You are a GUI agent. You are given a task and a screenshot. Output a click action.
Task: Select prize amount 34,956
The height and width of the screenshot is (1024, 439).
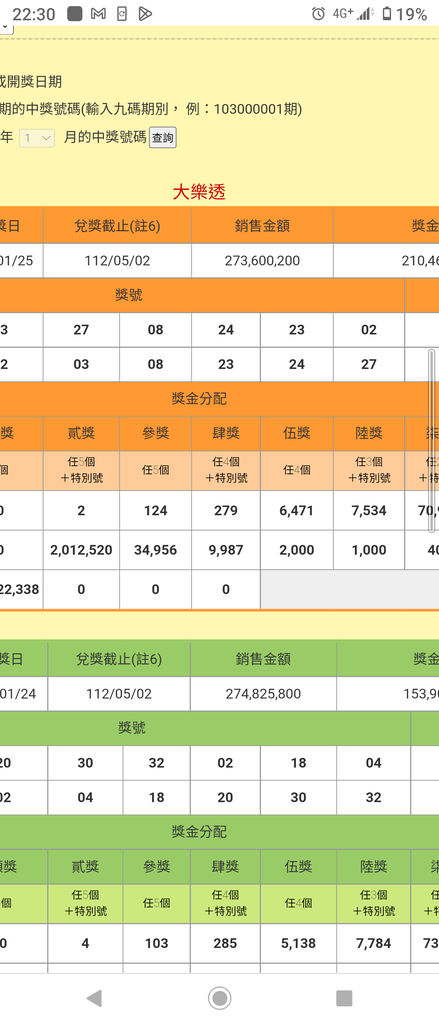point(155,550)
